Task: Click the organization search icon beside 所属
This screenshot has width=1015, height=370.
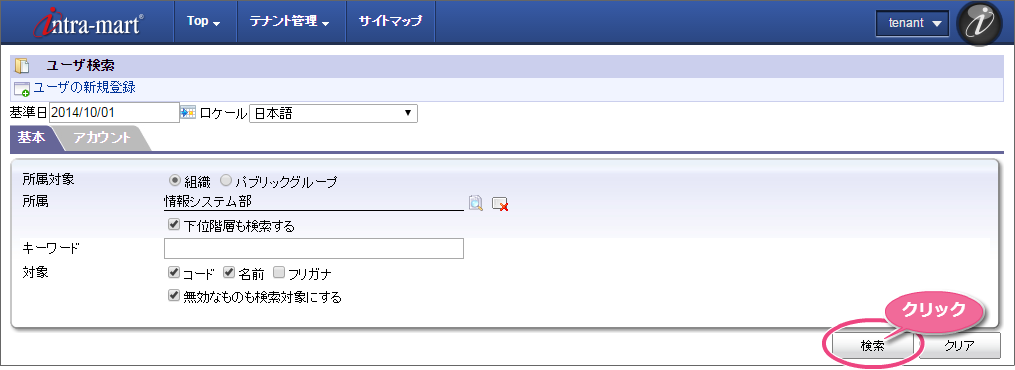Action: 476,203
